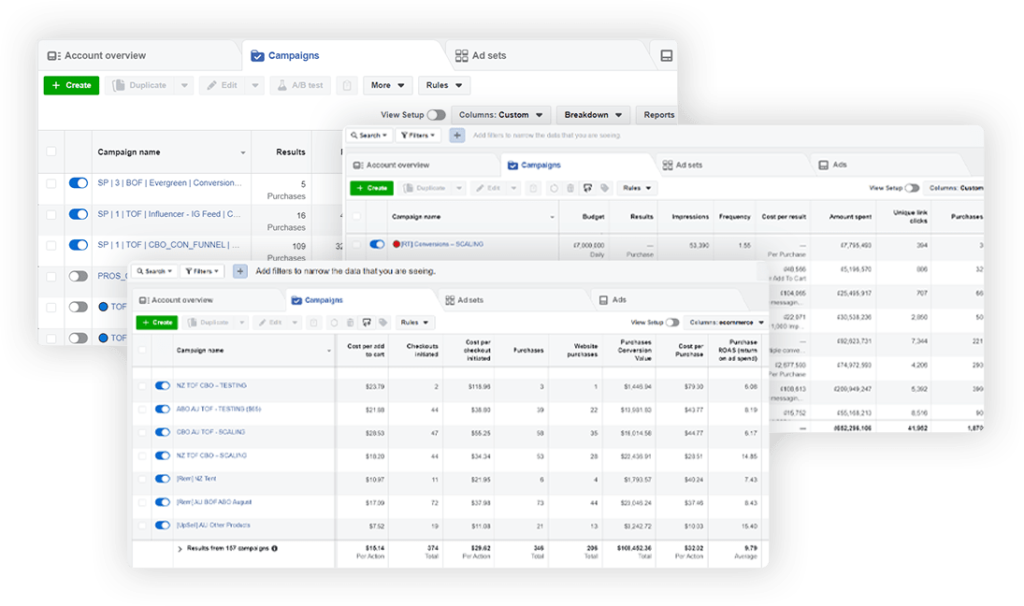Click the Ads panel icon after Ad sets tab
Image resolution: width=1024 pixels, height=606 pixels.
666,56
